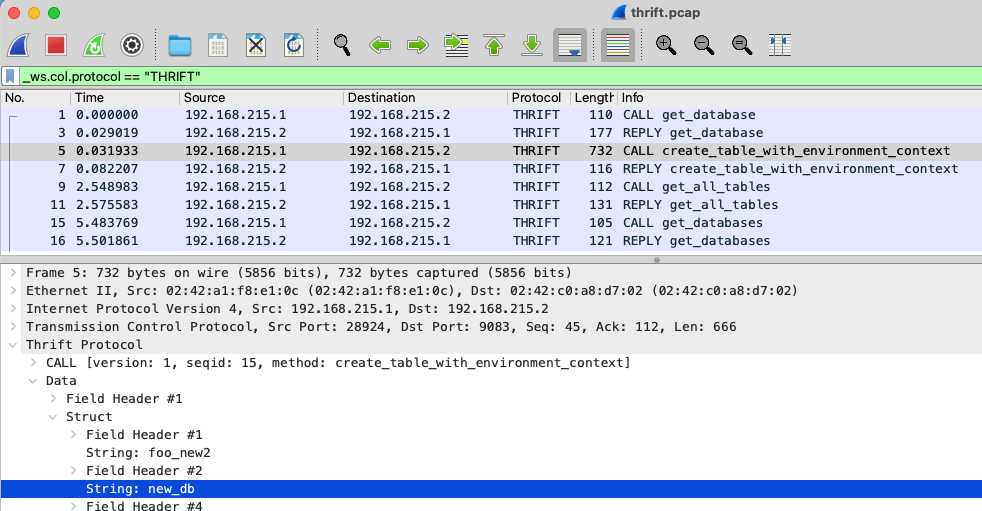Screen dimensions: 982x511
Task: Sort by the Time column header
Action: point(125,98)
